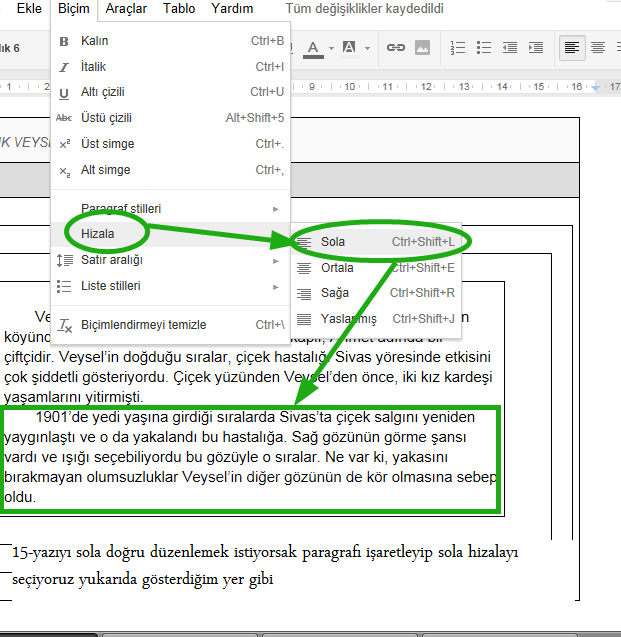The image size is (621, 637).
Task: Toggle the numbered list icon
Action: point(458,48)
